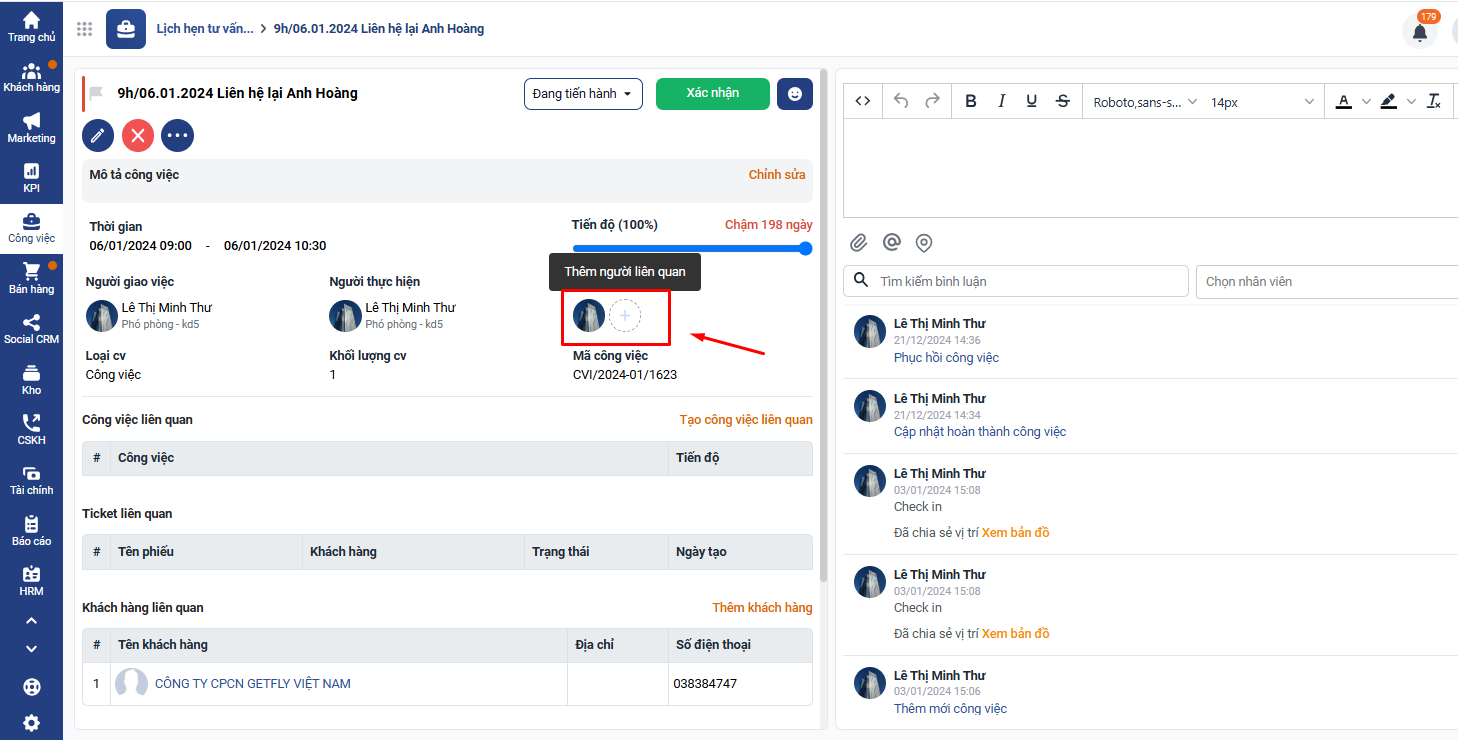Click the attach file paperclip icon
Screen dimensions: 1458x740
pyautogui.click(x=858, y=243)
